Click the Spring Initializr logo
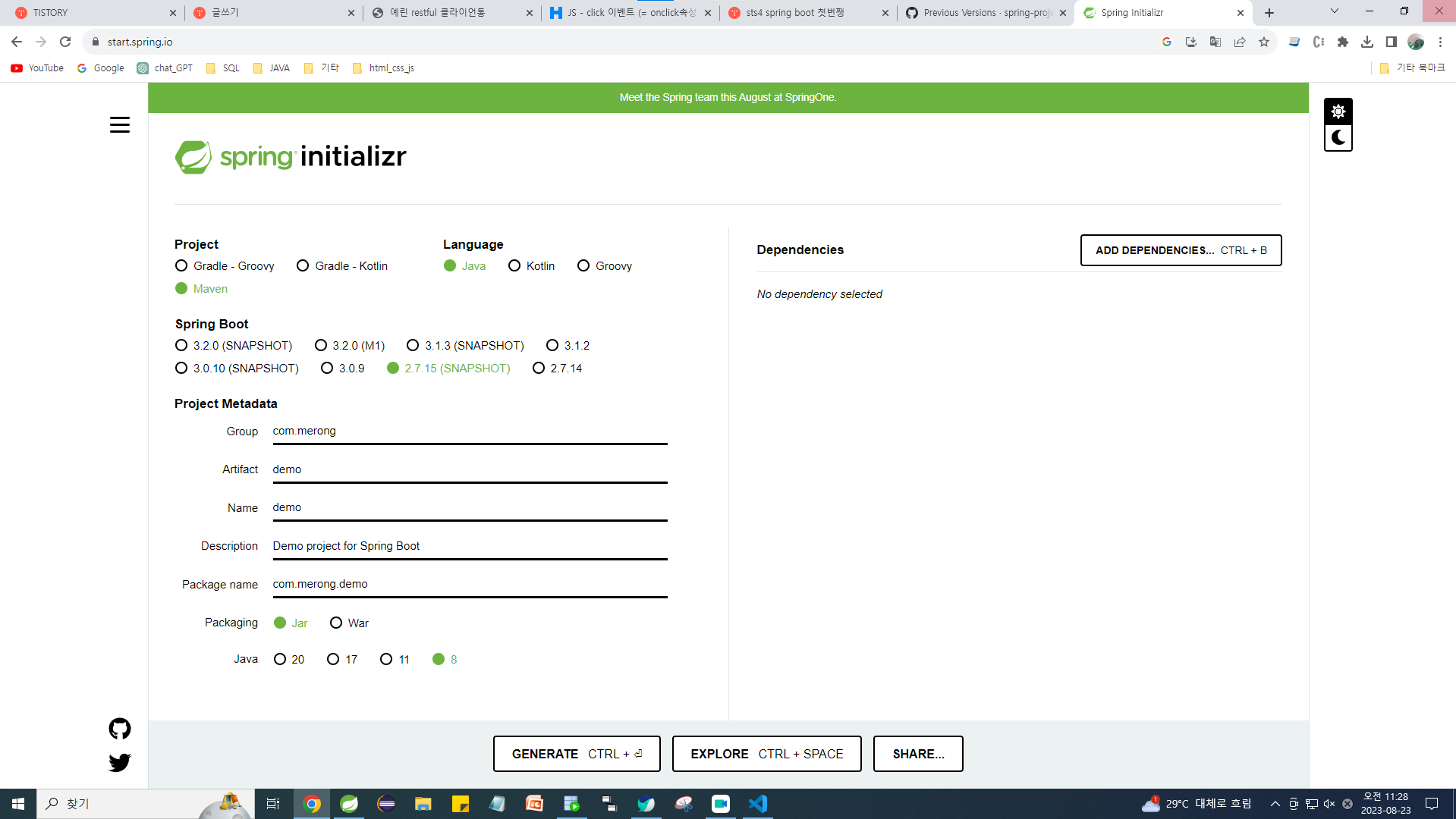 pos(291,157)
